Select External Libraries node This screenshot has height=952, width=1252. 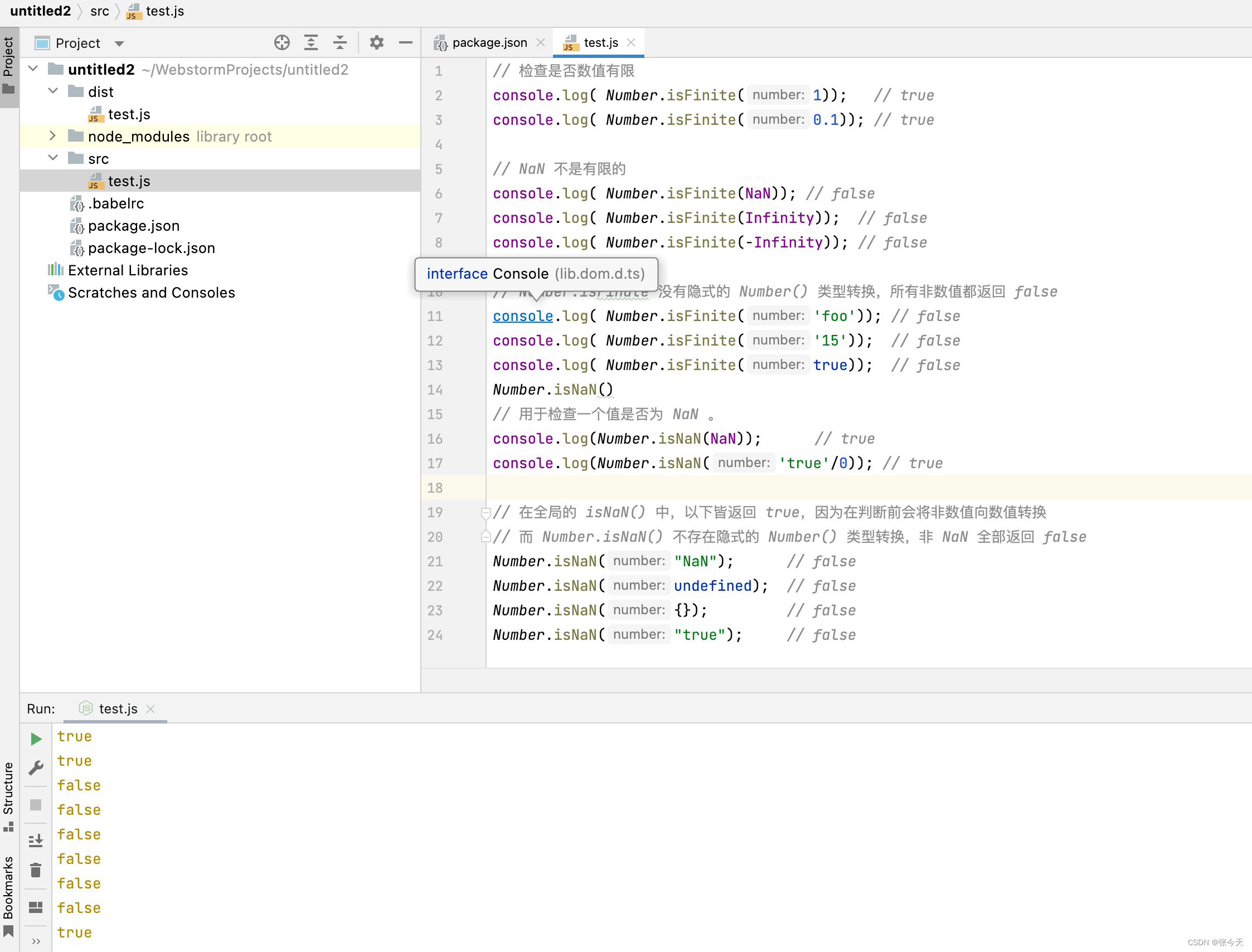(128, 270)
